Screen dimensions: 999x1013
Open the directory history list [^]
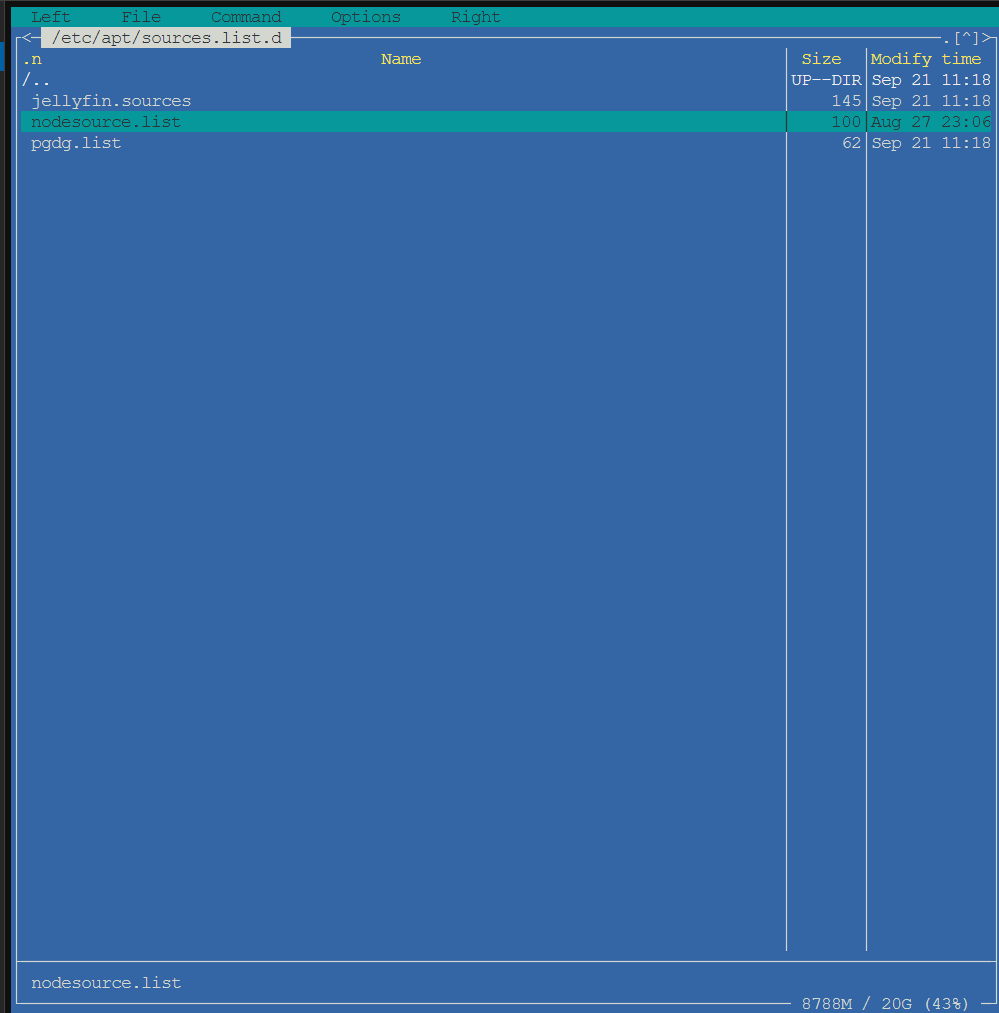click(966, 38)
